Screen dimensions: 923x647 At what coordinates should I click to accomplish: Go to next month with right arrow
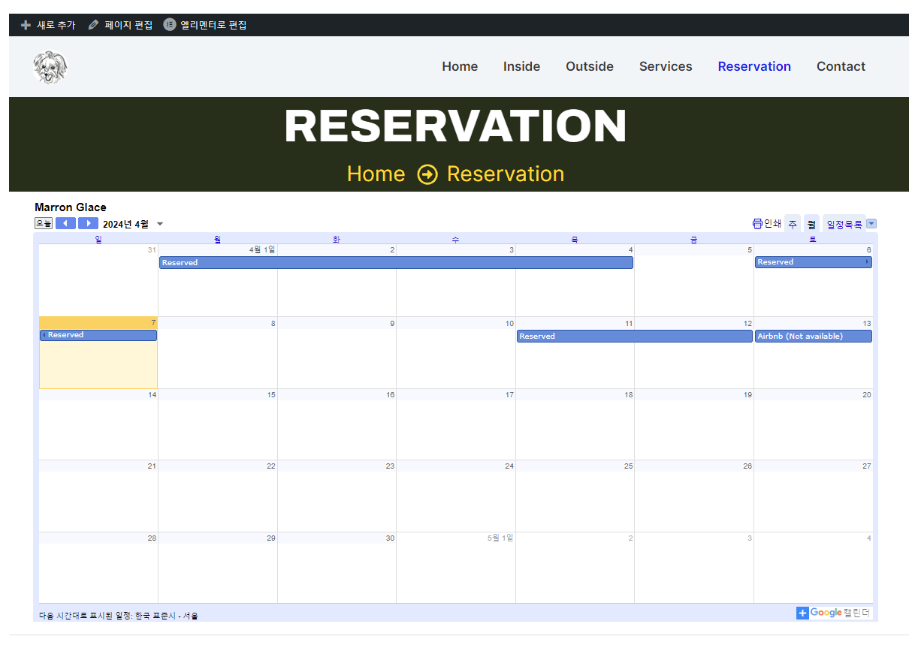[88, 224]
